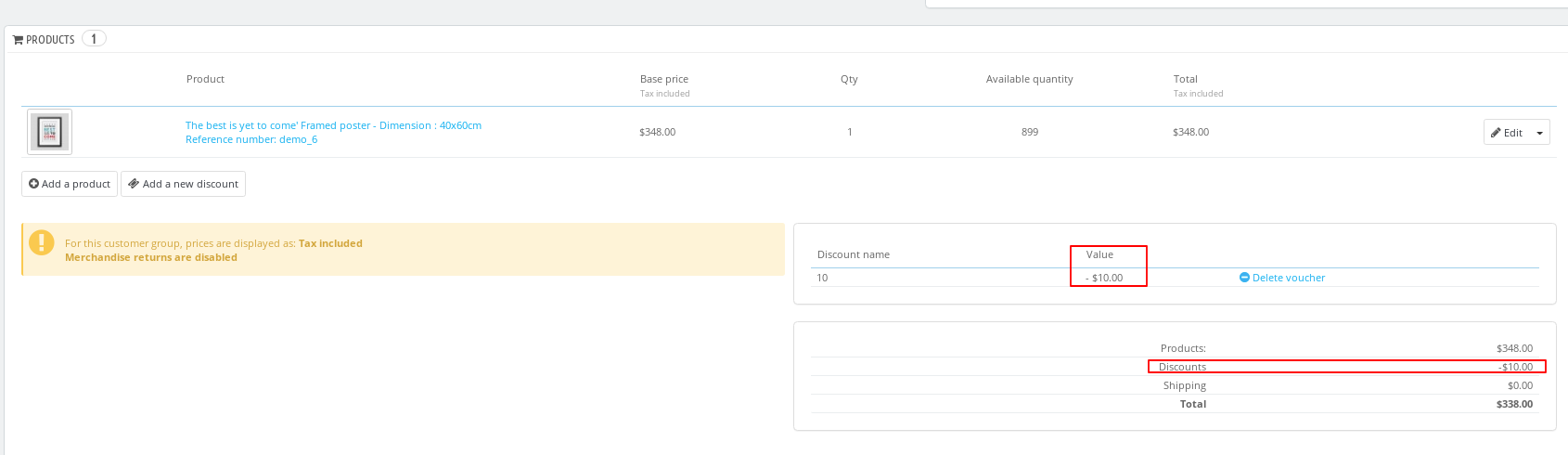Click the Products summary amount $348.00
Screen dimensions: 1568x455
1514,348
